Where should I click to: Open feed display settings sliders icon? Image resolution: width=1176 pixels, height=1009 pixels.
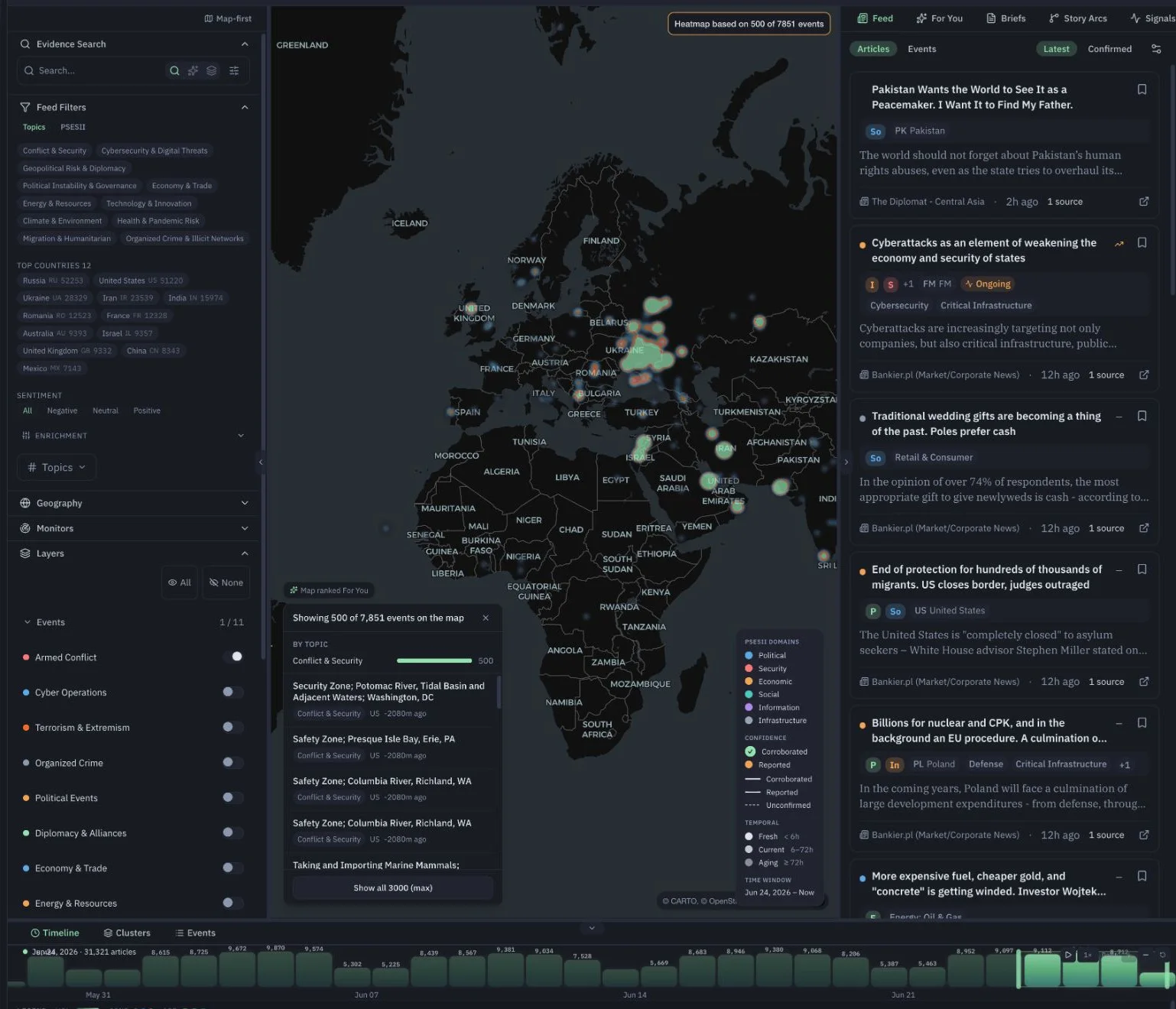(x=1156, y=49)
